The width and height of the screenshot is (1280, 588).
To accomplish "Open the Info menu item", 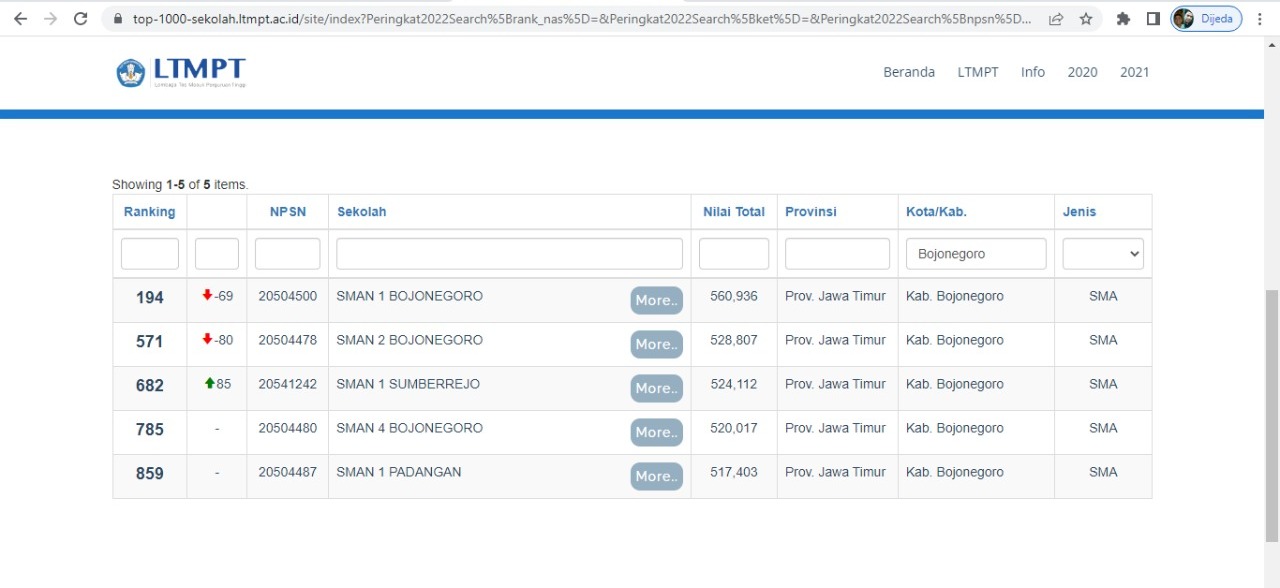I will tap(1033, 72).
